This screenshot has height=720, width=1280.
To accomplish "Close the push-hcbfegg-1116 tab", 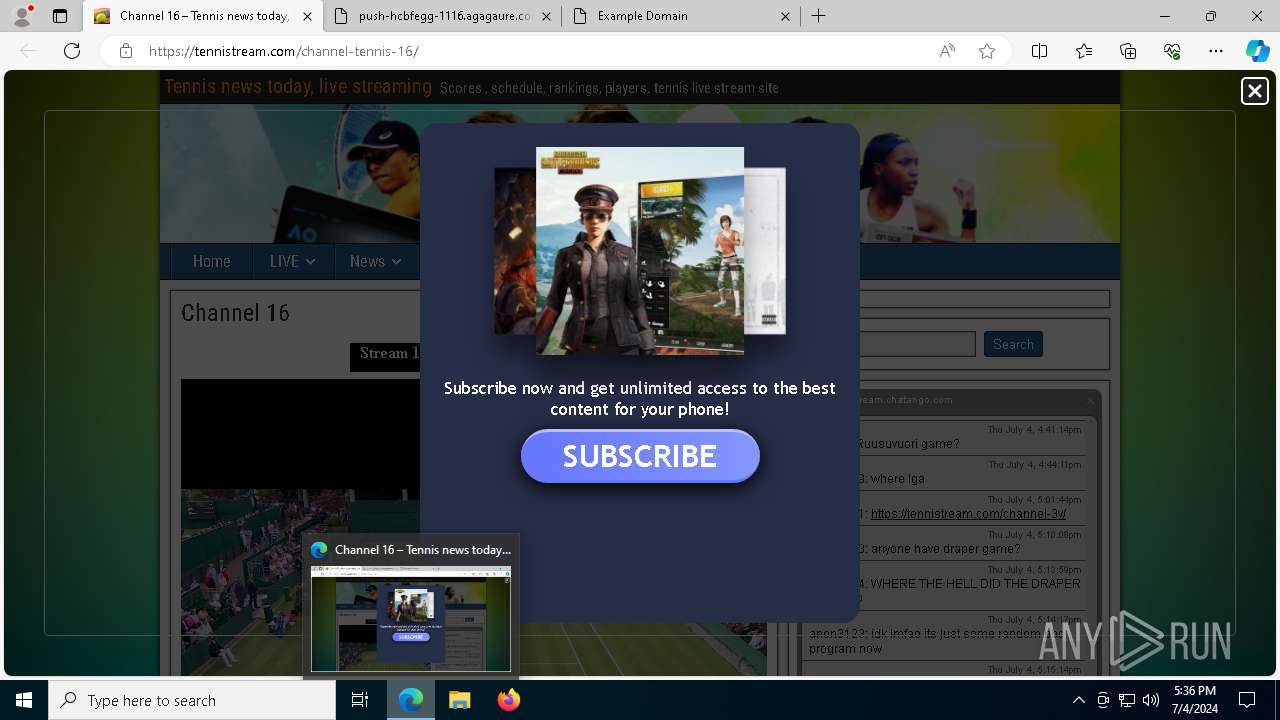I will pyautogui.click(x=548, y=16).
